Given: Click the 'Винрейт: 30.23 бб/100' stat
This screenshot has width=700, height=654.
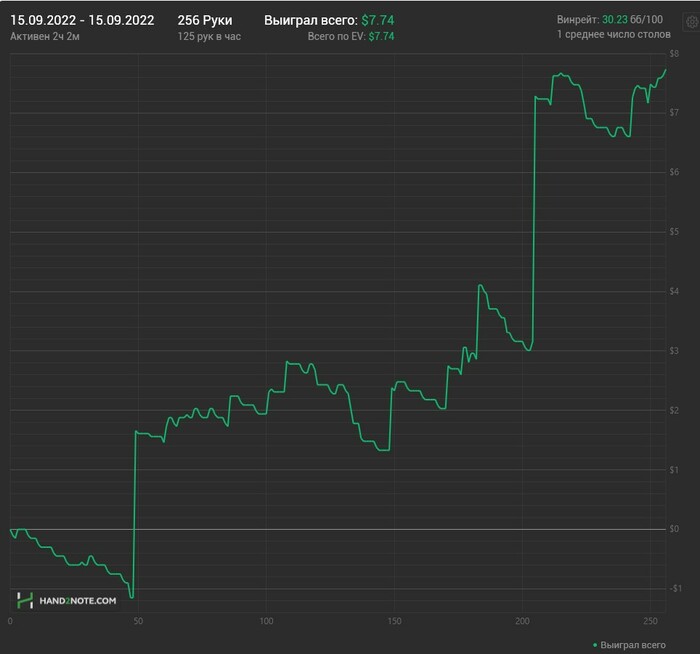Looking at the screenshot, I should [x=610, y=20].
